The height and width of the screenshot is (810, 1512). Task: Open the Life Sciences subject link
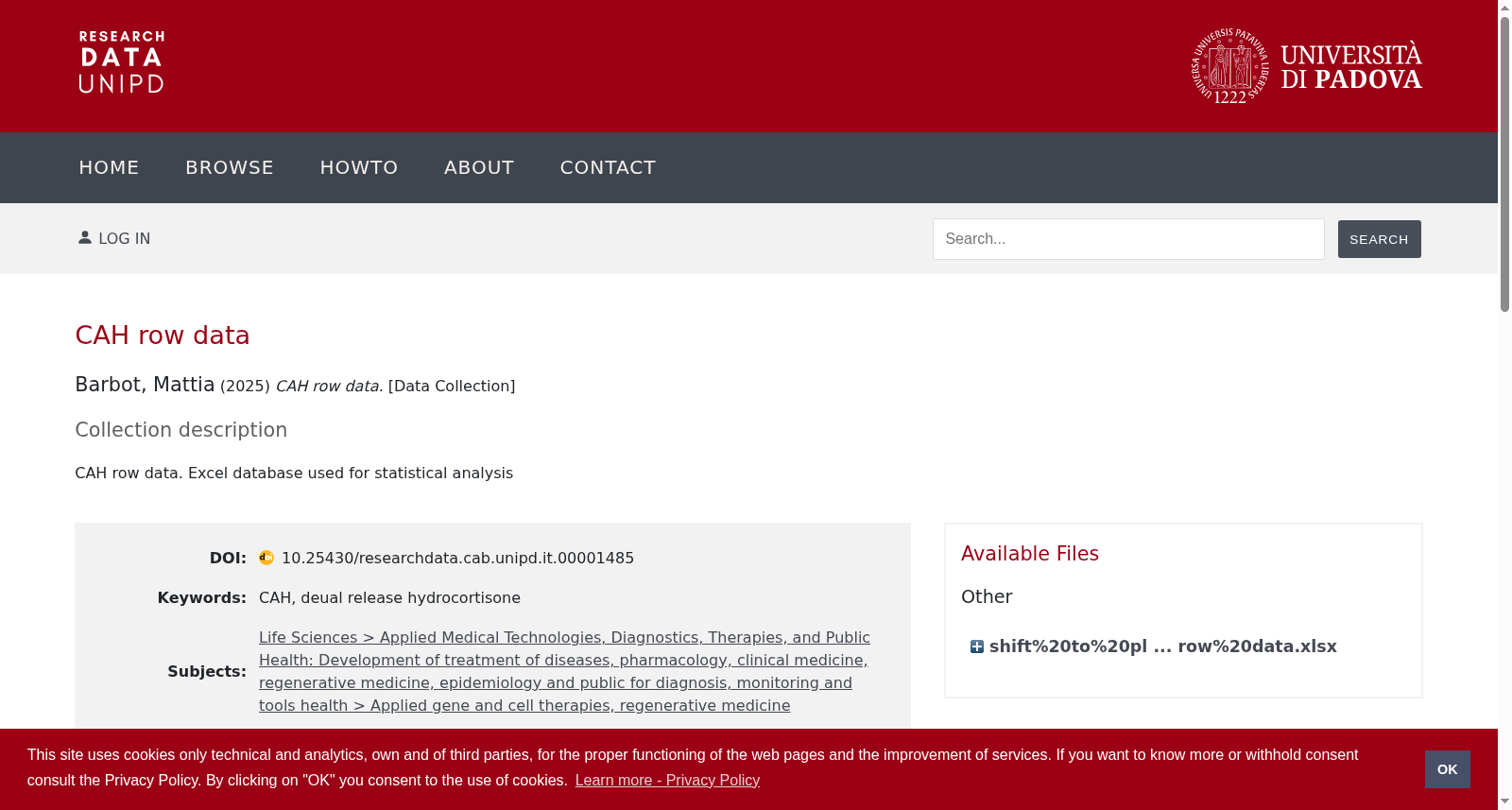564,671
